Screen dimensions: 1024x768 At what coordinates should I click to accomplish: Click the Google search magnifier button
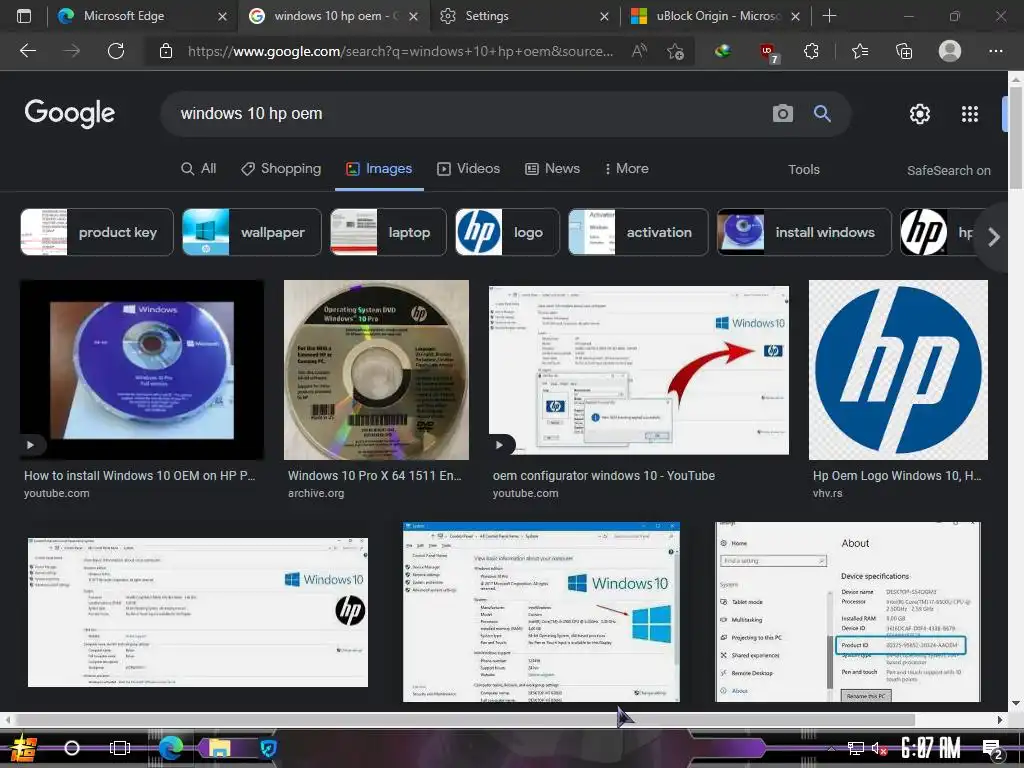point(822,114)
